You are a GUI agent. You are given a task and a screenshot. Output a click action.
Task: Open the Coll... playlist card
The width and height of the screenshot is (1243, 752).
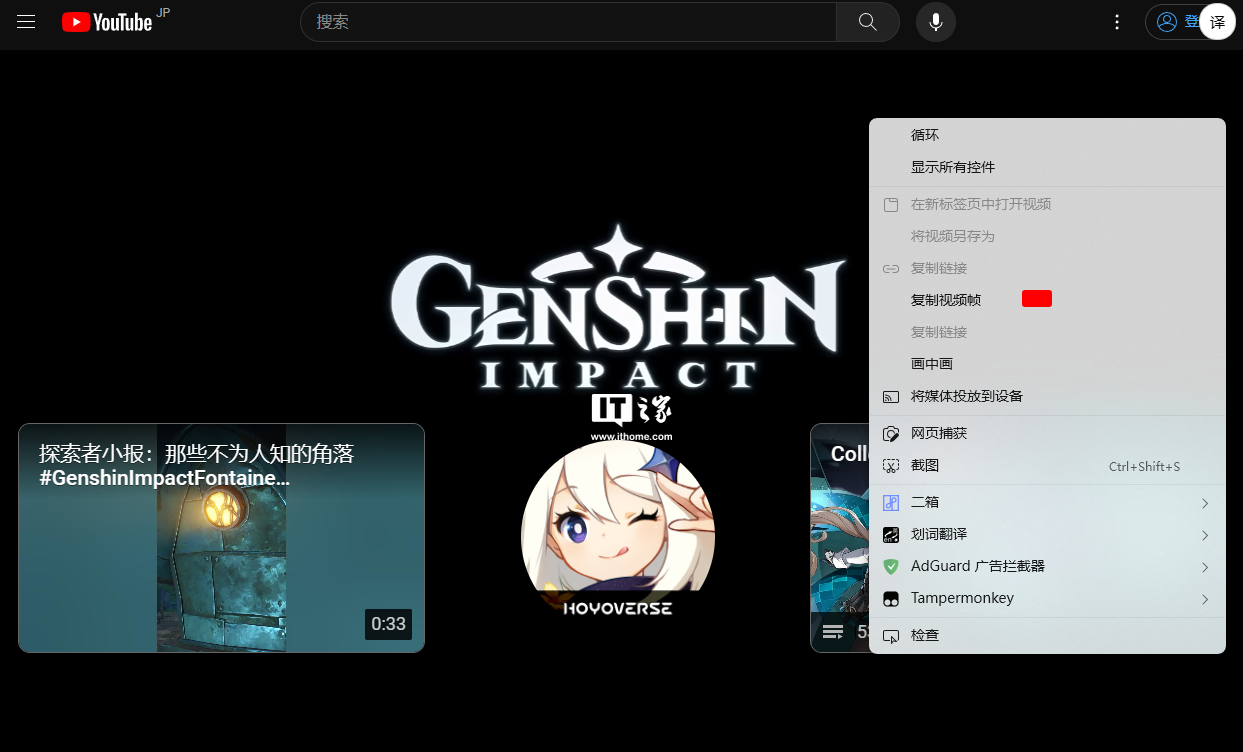click(840, 538)
